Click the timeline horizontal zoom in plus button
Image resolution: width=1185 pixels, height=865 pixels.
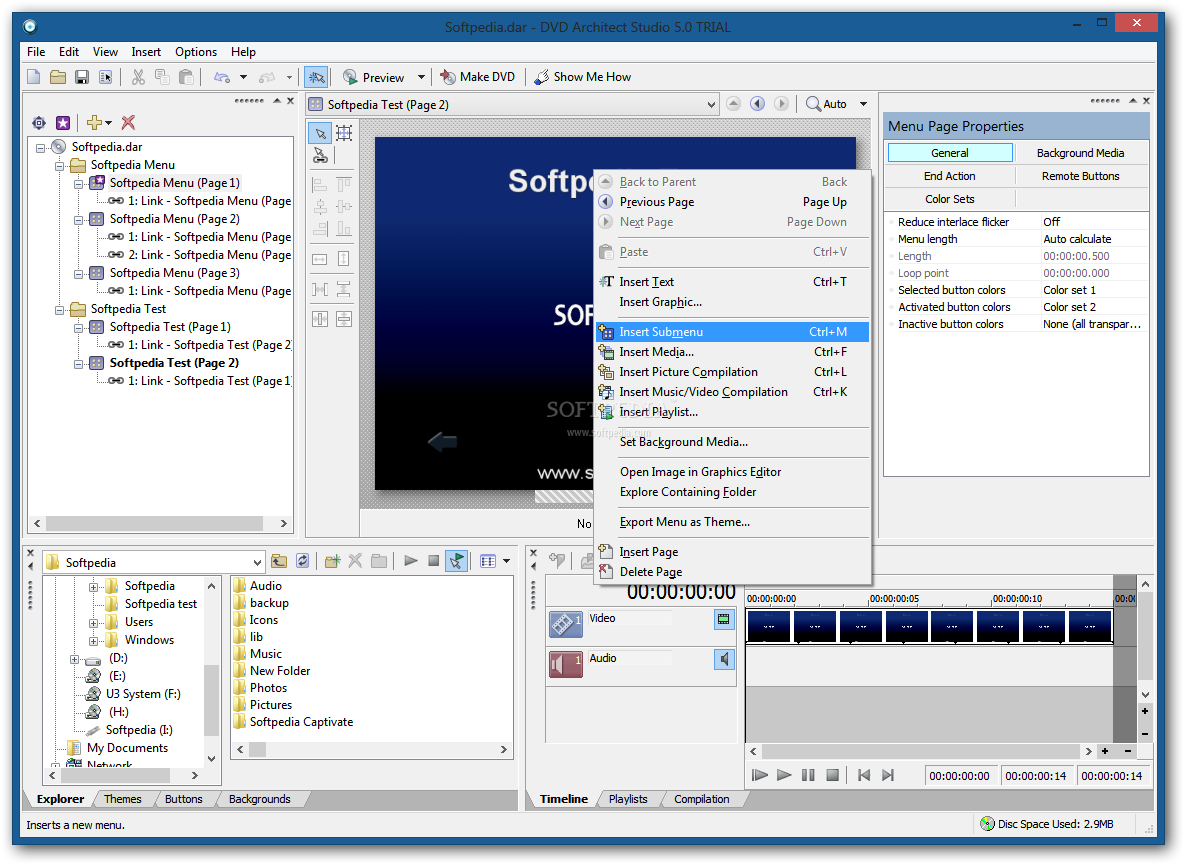click(1105, 751)
